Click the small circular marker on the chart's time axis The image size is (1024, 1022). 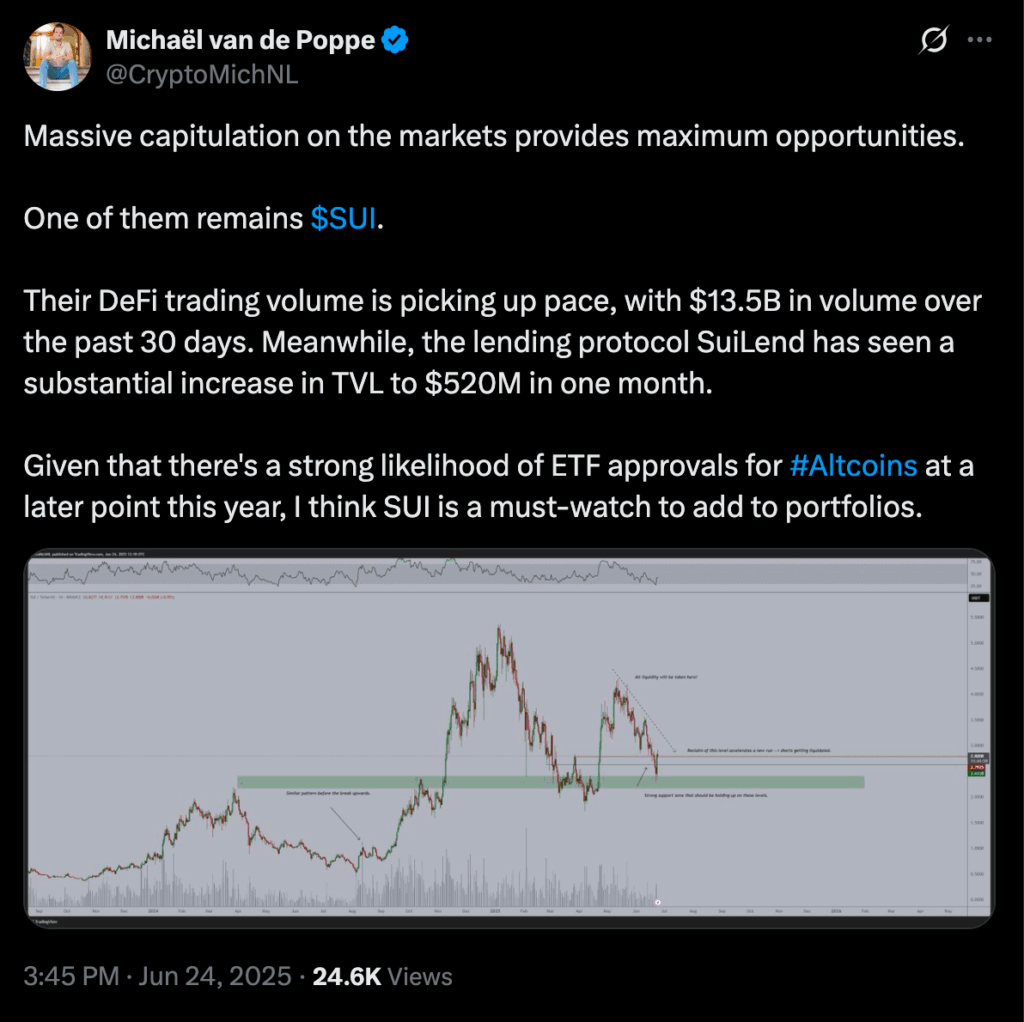658,902
